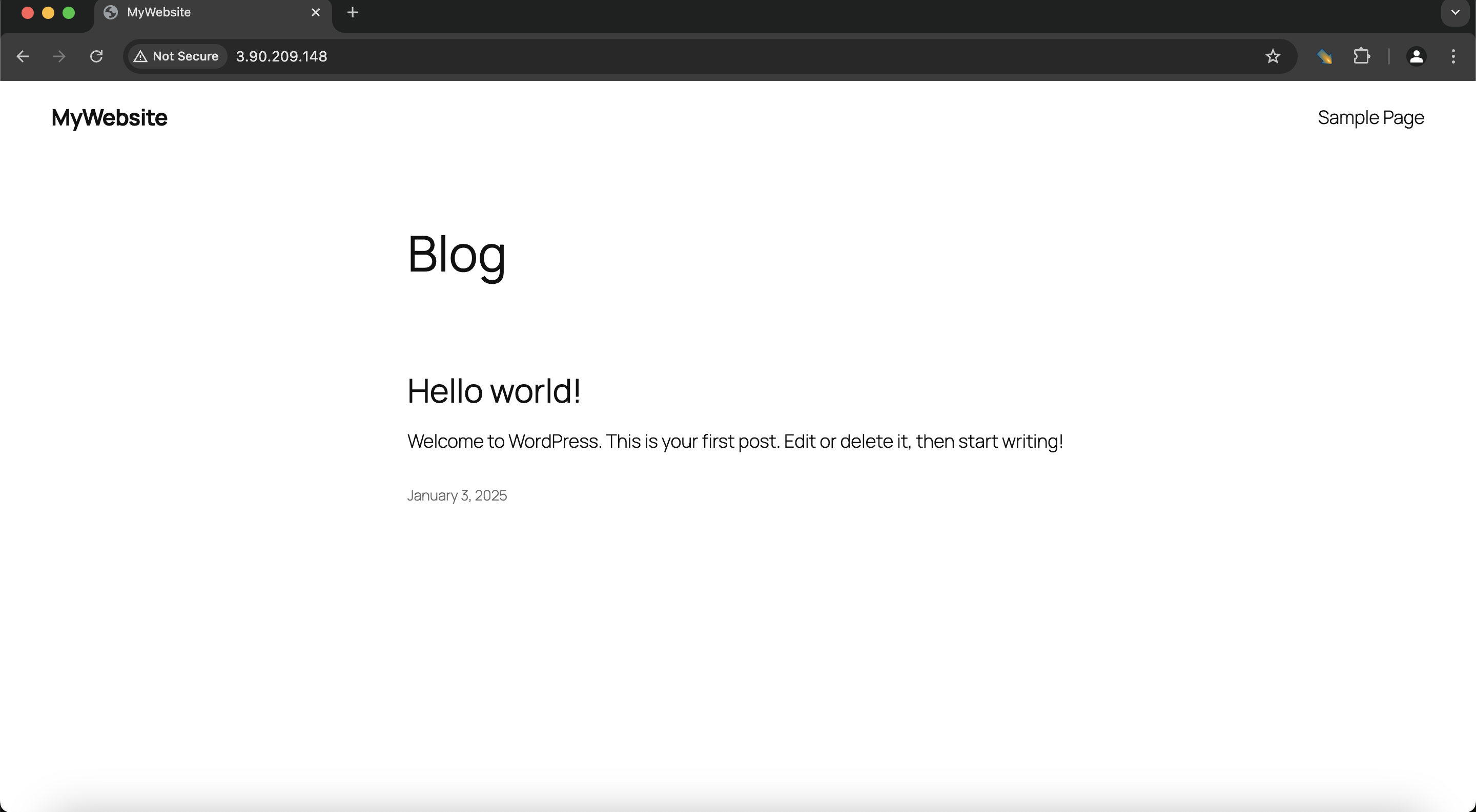Open the Hello world! post

click(494, 391)
